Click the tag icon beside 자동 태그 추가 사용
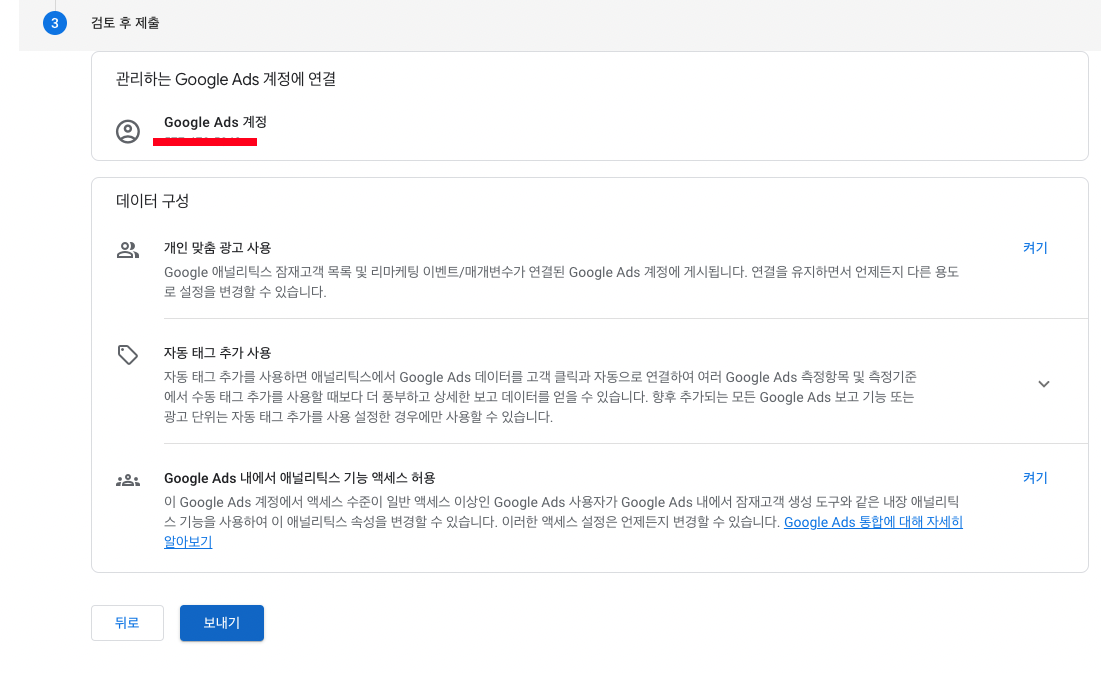Image resolution: width=1101 pixels, height=673 pixels. tap(128, 355)
